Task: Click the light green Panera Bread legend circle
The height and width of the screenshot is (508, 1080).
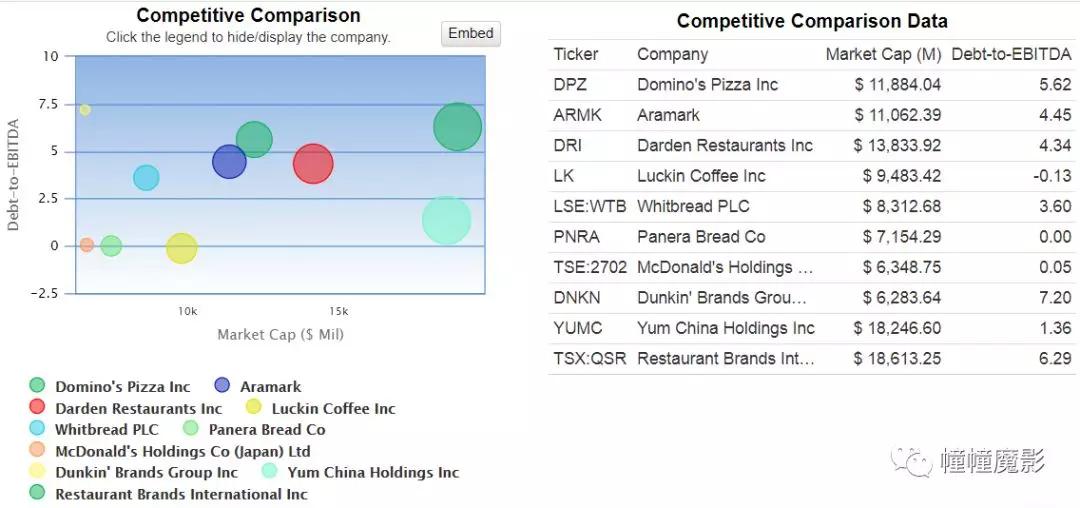Action: 191,429
